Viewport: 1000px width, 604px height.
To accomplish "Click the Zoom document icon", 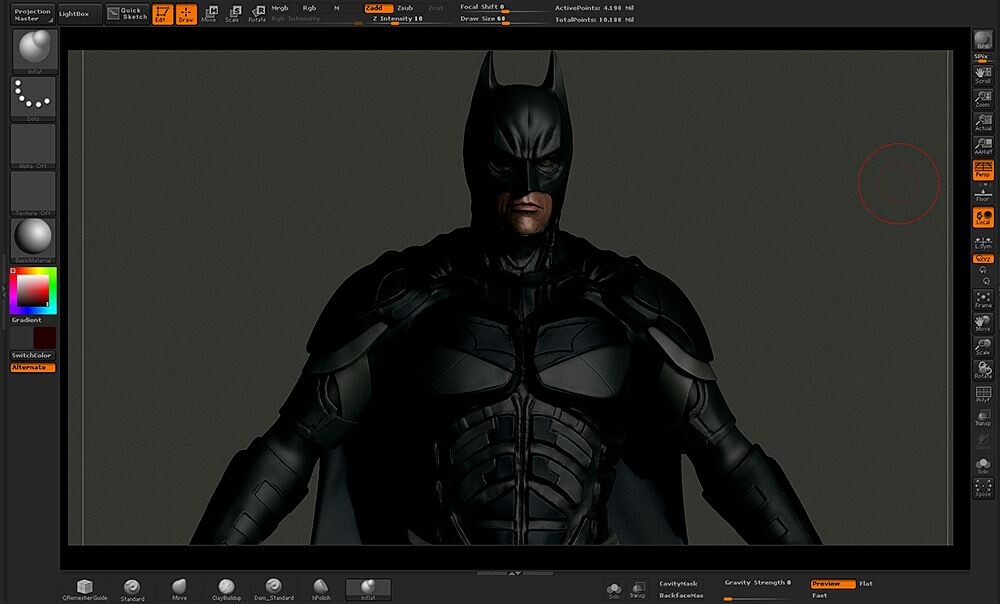I will click(x=983, y=99).
